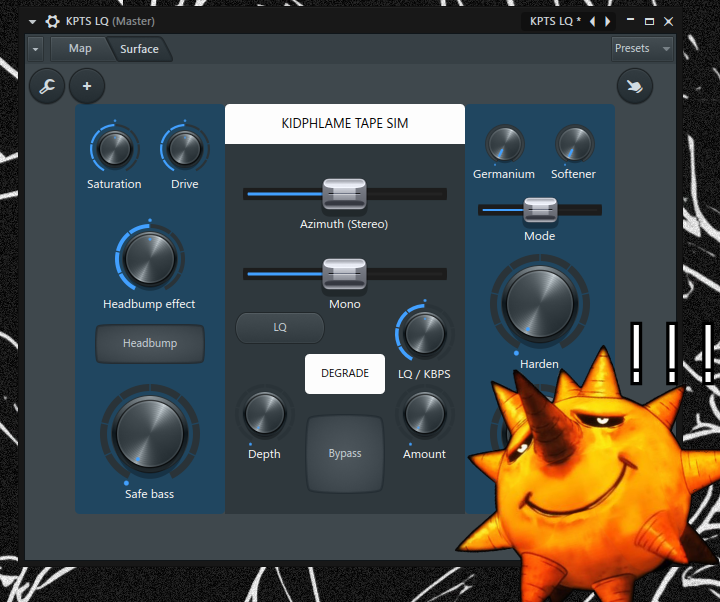Switch to the Surface tab
Viewport: 720px width, 602px height.
click(x=139, y=49)
